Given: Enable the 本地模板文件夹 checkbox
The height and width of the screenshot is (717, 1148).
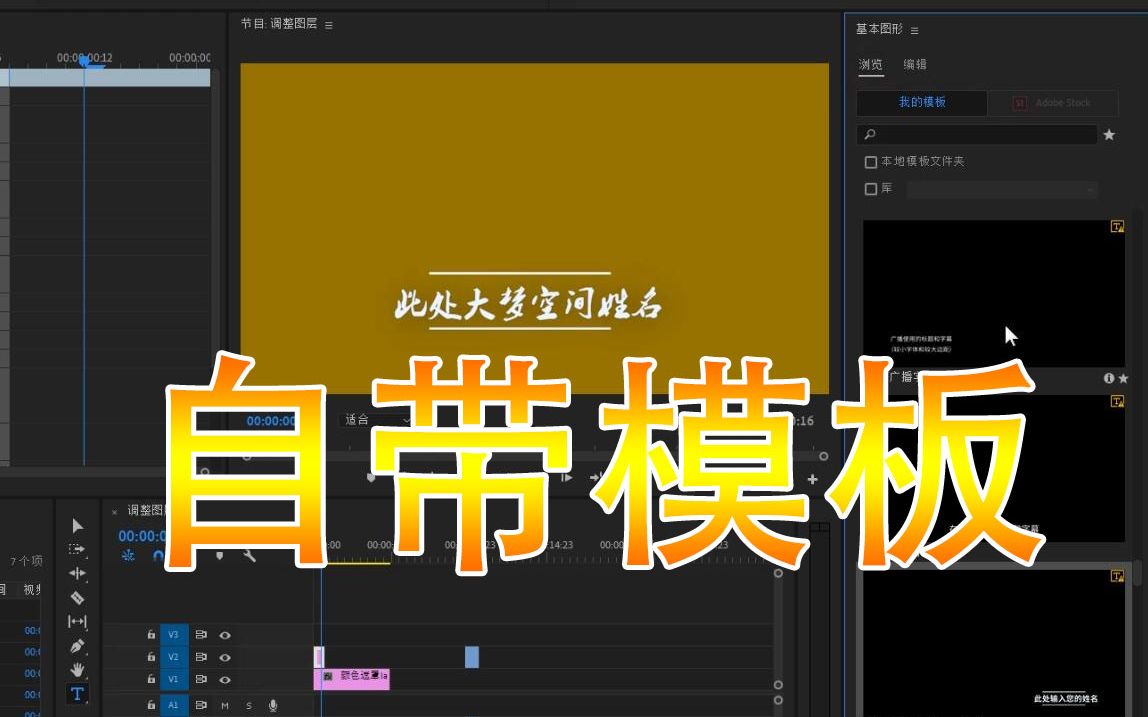Looking at the screenshot, I should tap(871, 161).
